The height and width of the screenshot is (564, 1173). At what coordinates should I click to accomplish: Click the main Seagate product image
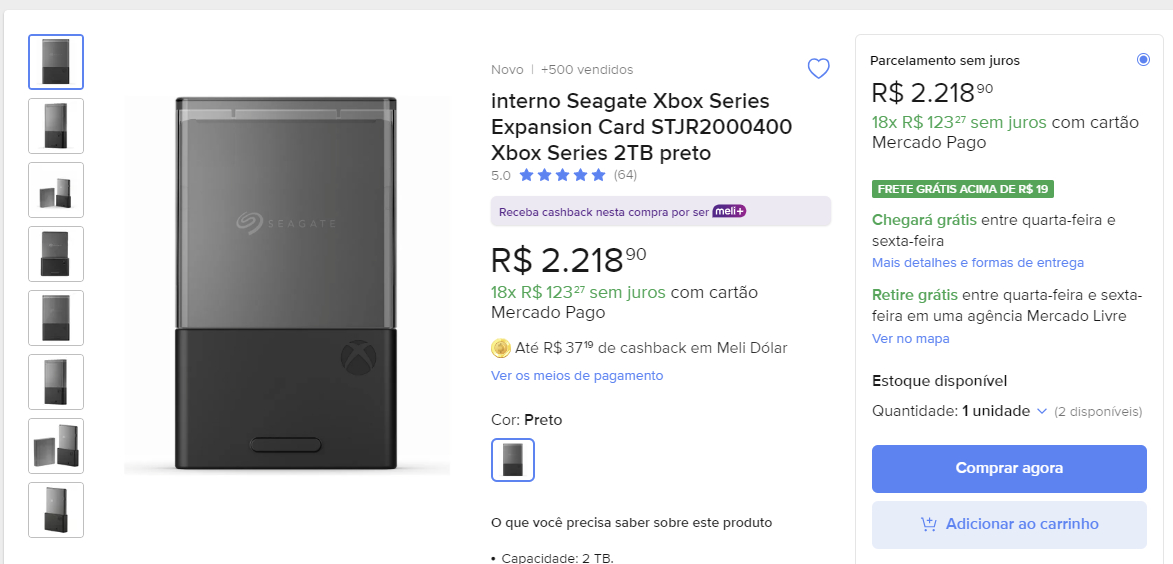coord(286,285)
